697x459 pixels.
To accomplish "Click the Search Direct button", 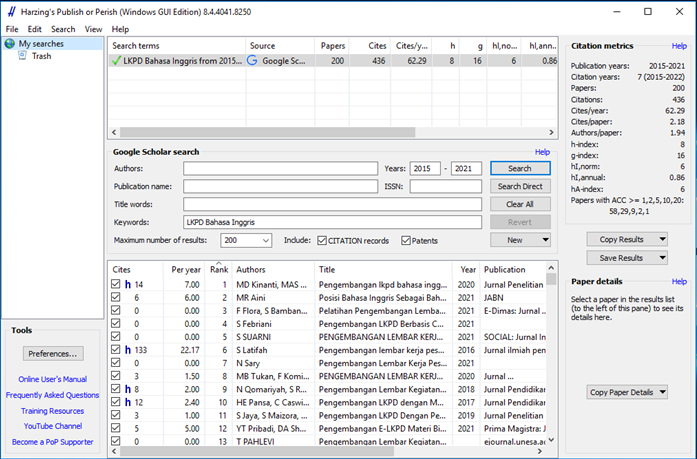I will pos(520,186).
